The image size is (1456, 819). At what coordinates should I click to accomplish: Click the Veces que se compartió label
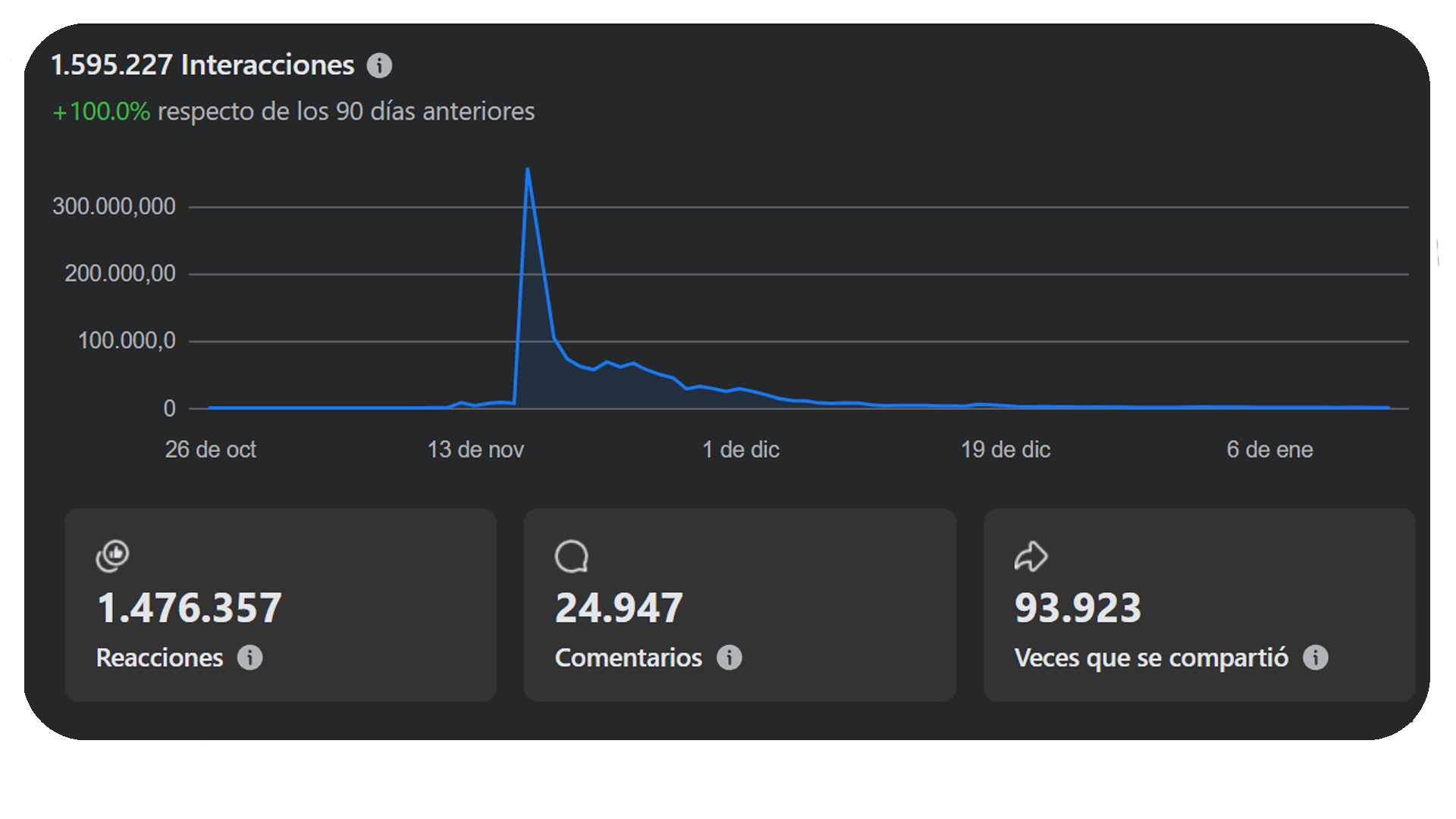1151,657
